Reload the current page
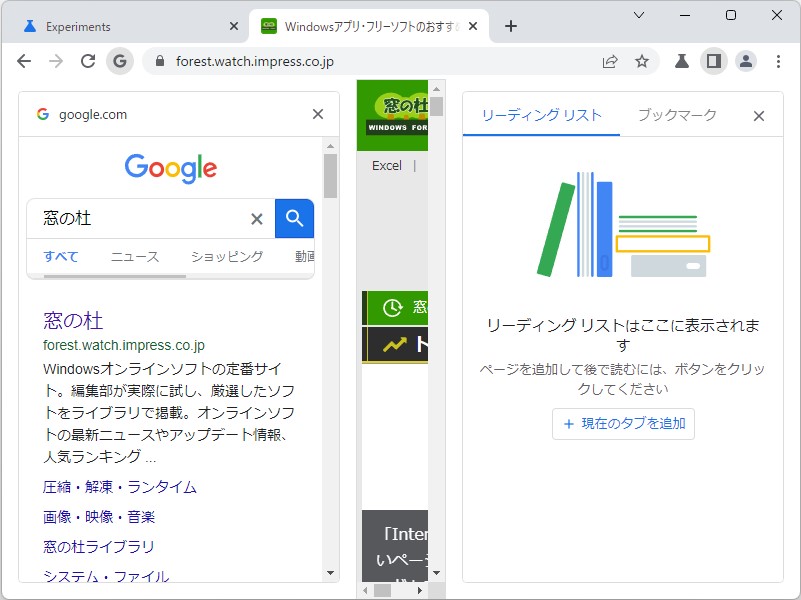The image size is (801, 600). 87,60
